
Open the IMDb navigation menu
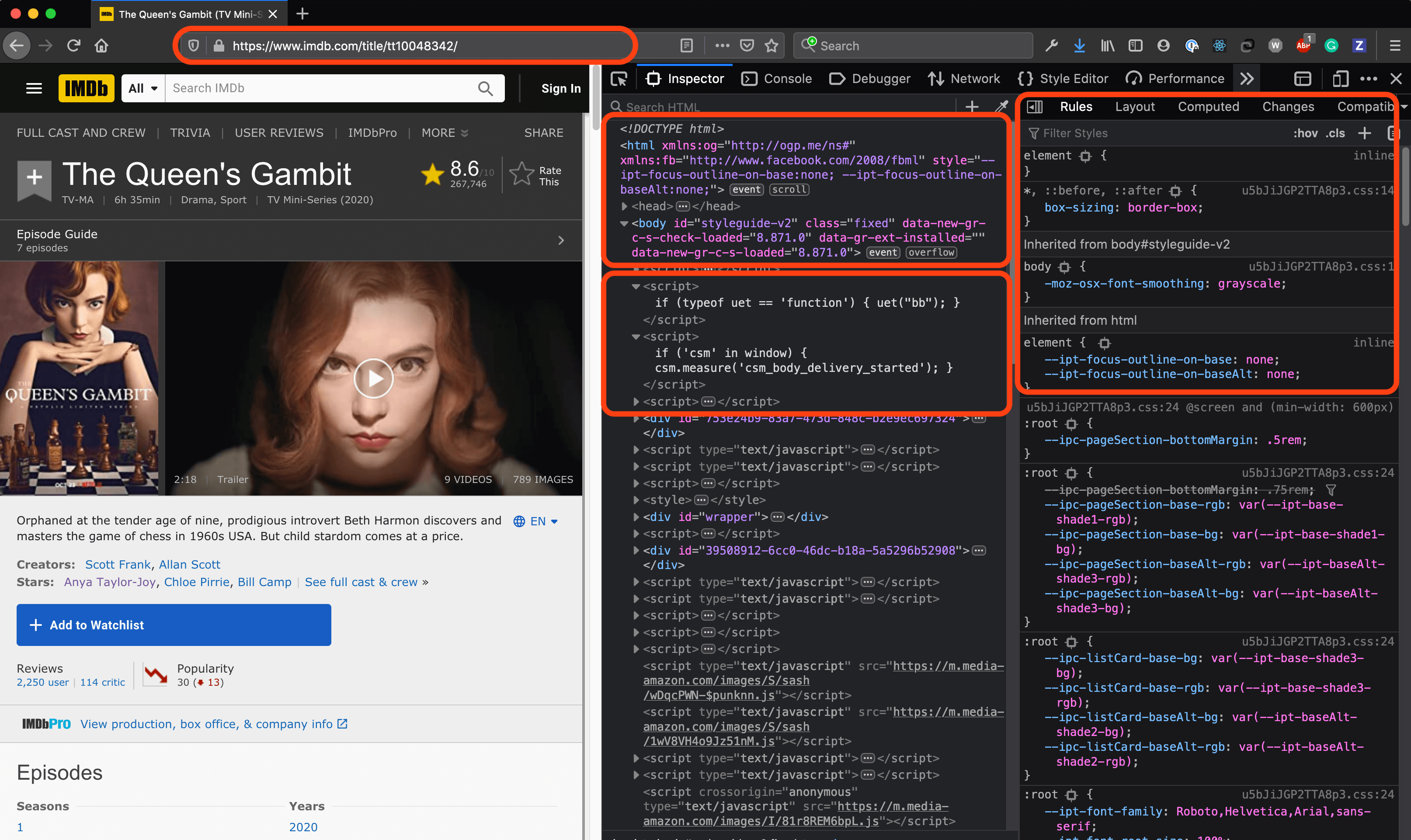[35, 88]
